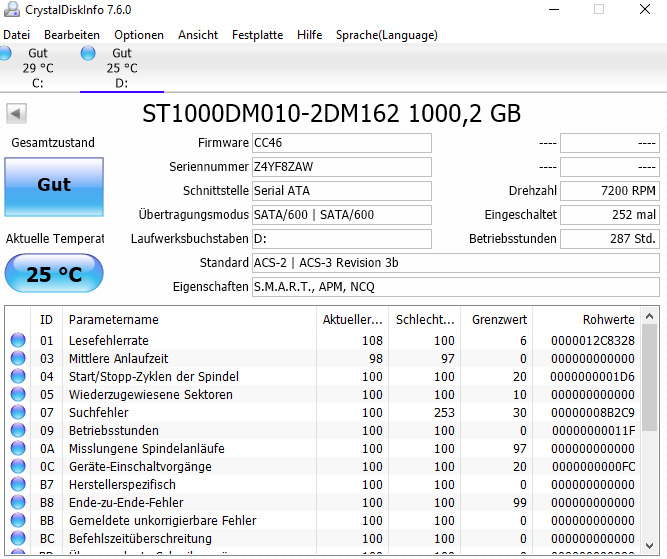Viewport: 667px width, 559px height.
Task: Click the Schnittstelle field Serial ATA
Action: tap(342, 191)
